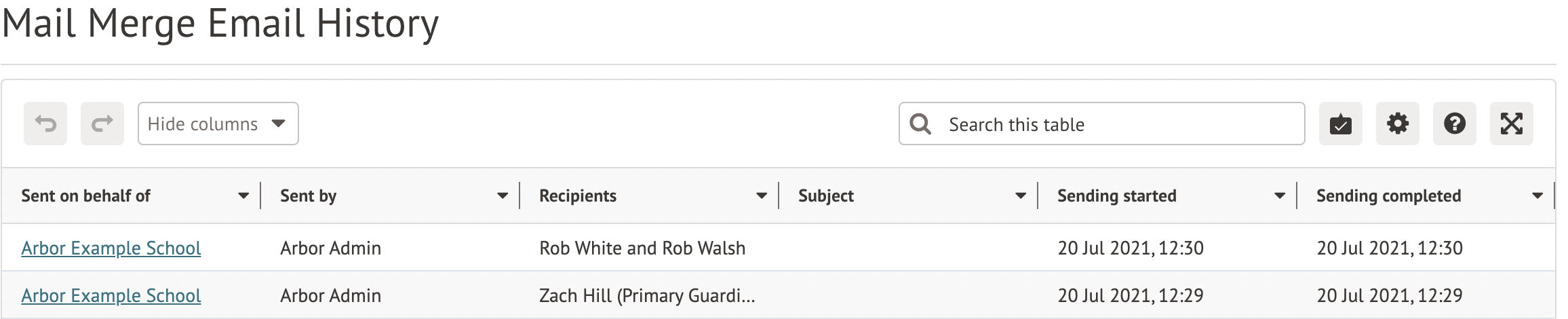Click the magnifying glass search icon
Image resolution: width=1568 pixels, height=319 pixels.
point(920,124)
